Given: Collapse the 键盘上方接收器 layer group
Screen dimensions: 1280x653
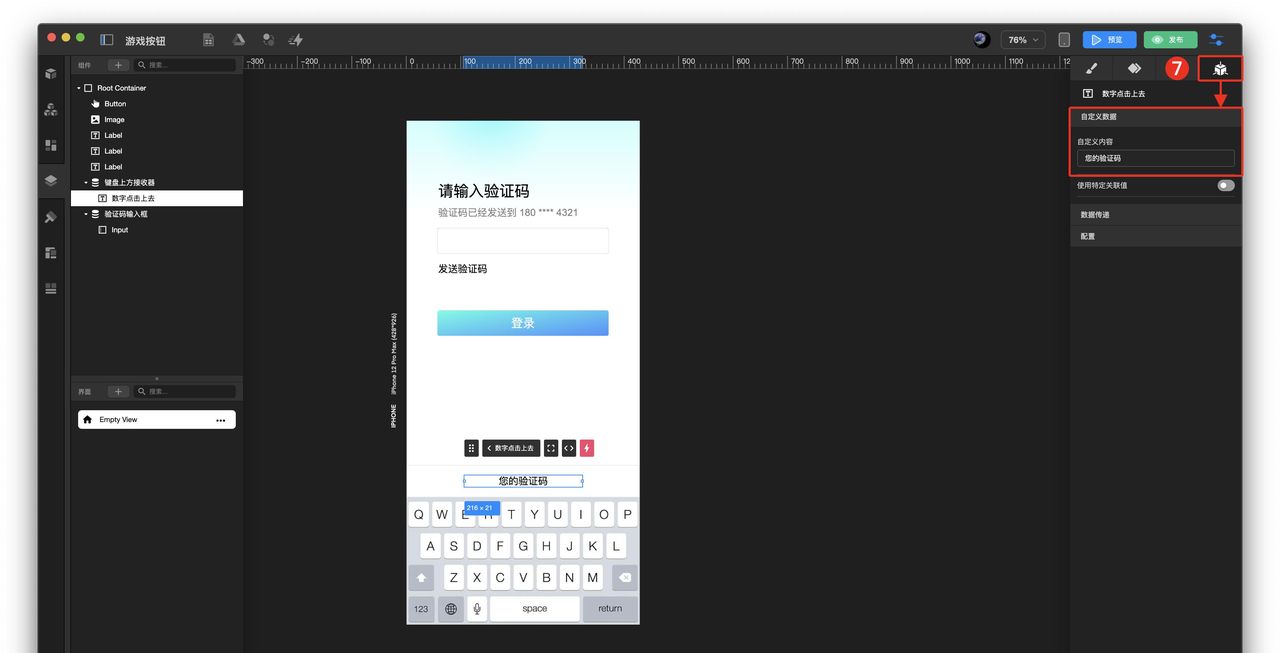Looking at the screenshot, I should 85,182.
